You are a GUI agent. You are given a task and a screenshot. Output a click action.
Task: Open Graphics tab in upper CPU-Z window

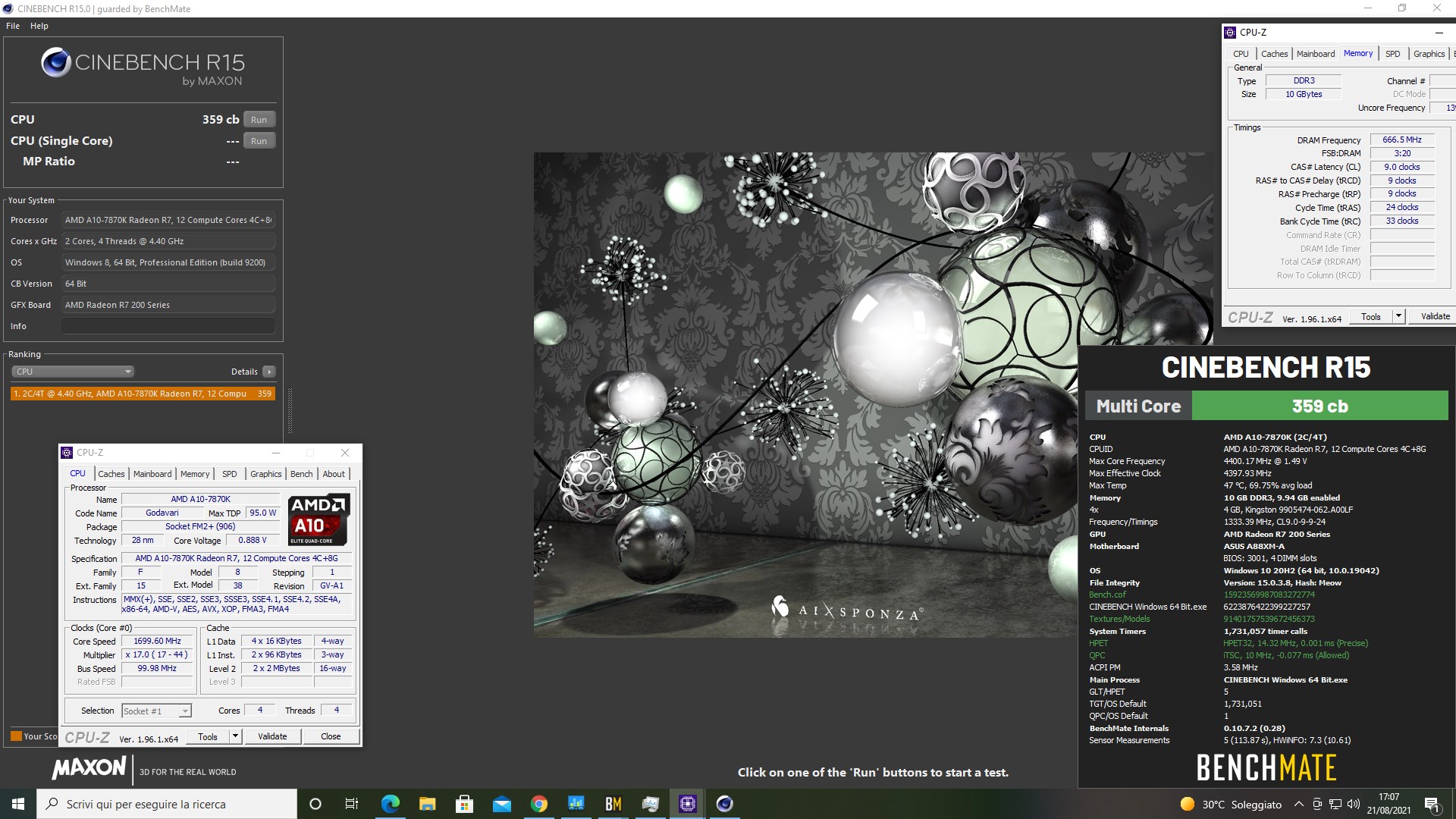coord(1429,54)
